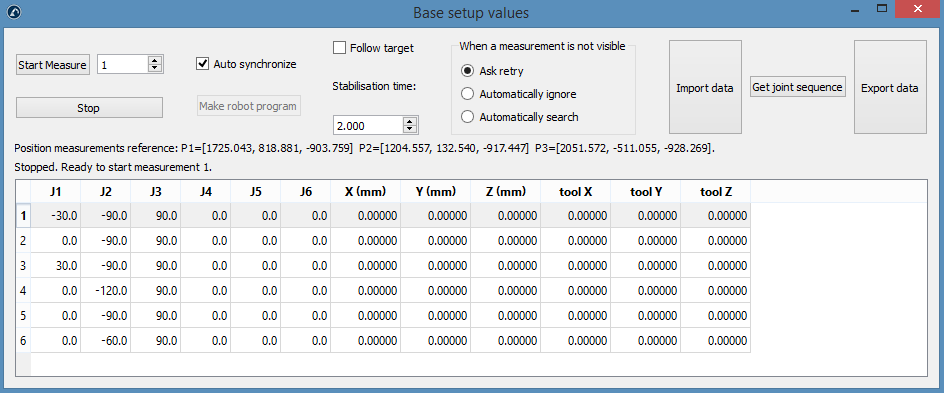The width and height of the screenshot is (944, 393).
Task: Decrease the measurement number spinner
Action: point(156,69)
